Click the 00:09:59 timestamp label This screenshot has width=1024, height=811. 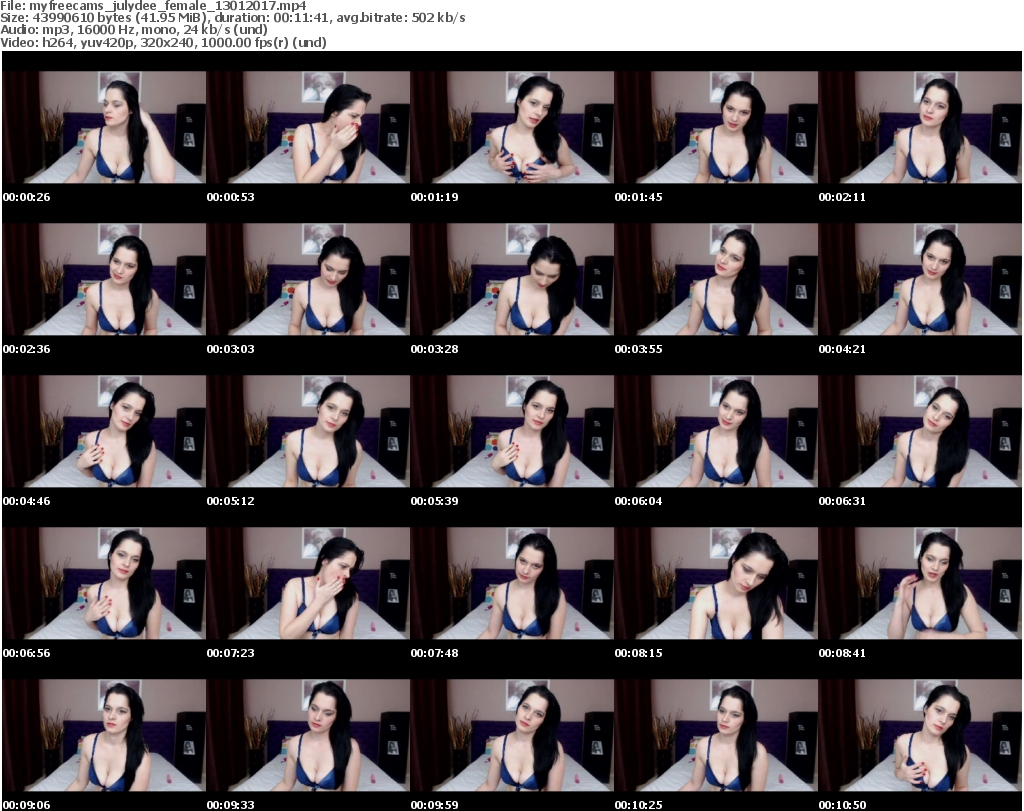tap(434, 805)
